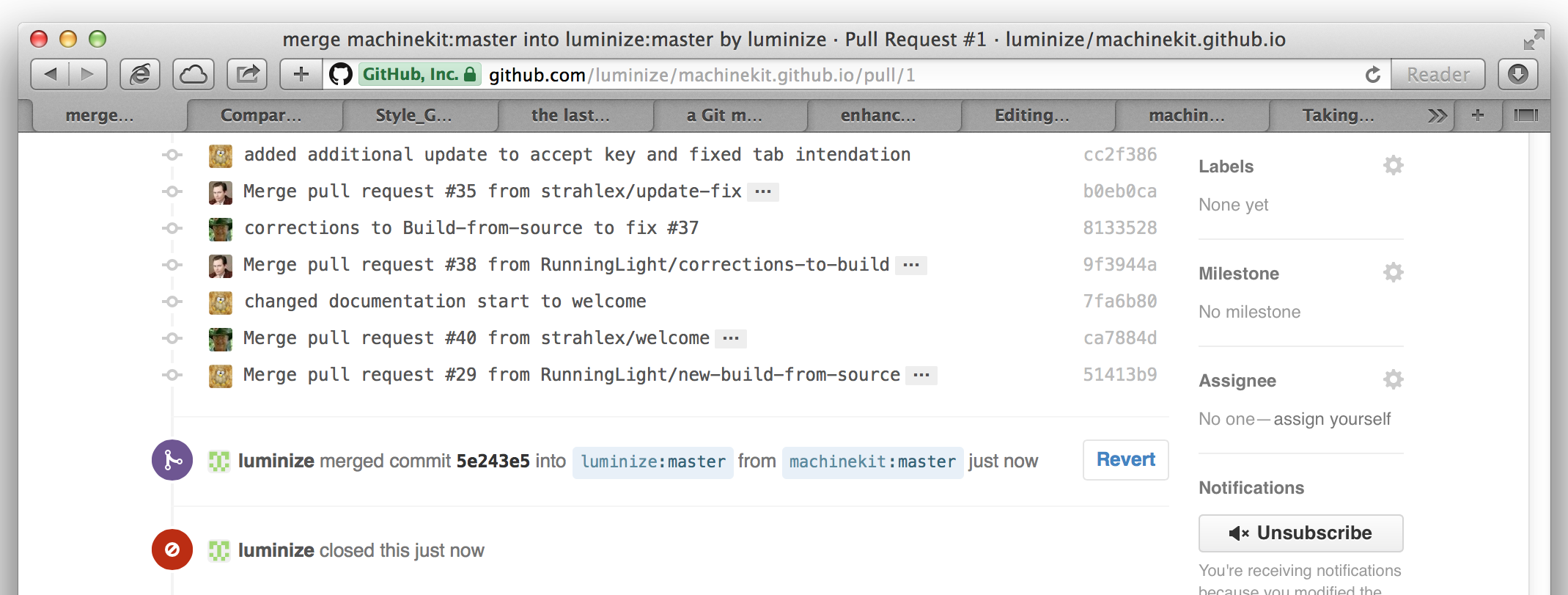
Task: Reload the page with refresh icon
Action: pyautogui.click(x=1372, y=75)
